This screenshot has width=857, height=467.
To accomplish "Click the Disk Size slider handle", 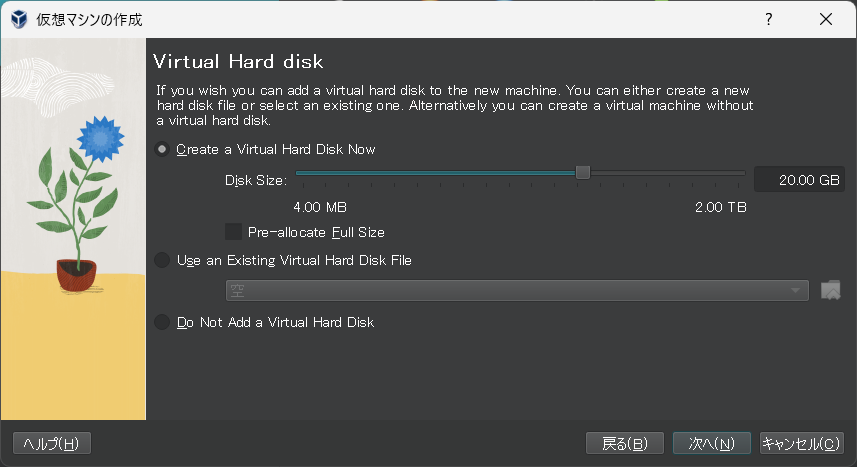I will [583, 173].
